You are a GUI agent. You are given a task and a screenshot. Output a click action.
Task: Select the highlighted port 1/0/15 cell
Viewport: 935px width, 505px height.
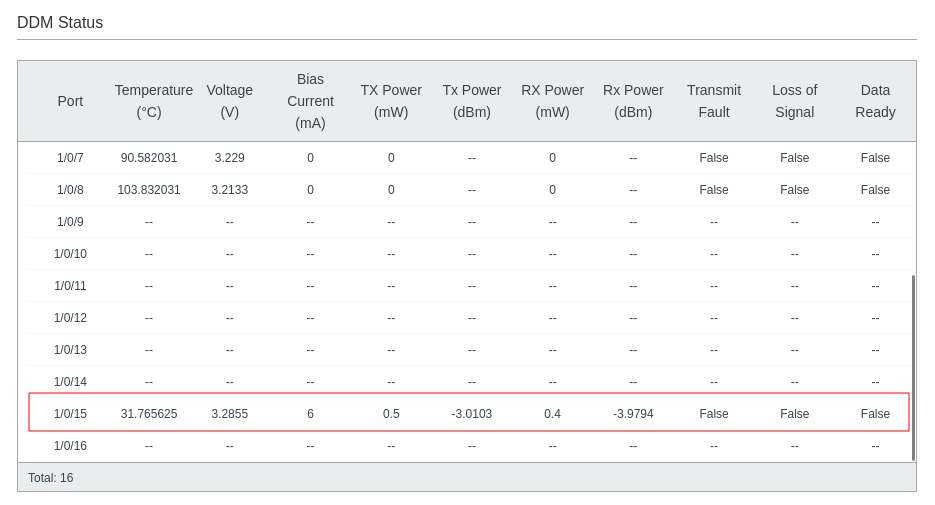70,414
